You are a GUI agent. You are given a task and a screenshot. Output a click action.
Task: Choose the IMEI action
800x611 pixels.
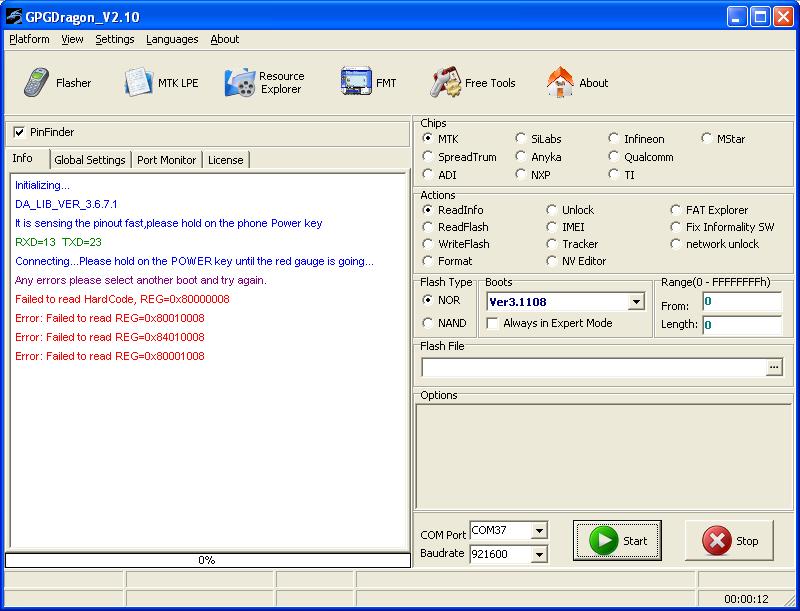[551, 226]
